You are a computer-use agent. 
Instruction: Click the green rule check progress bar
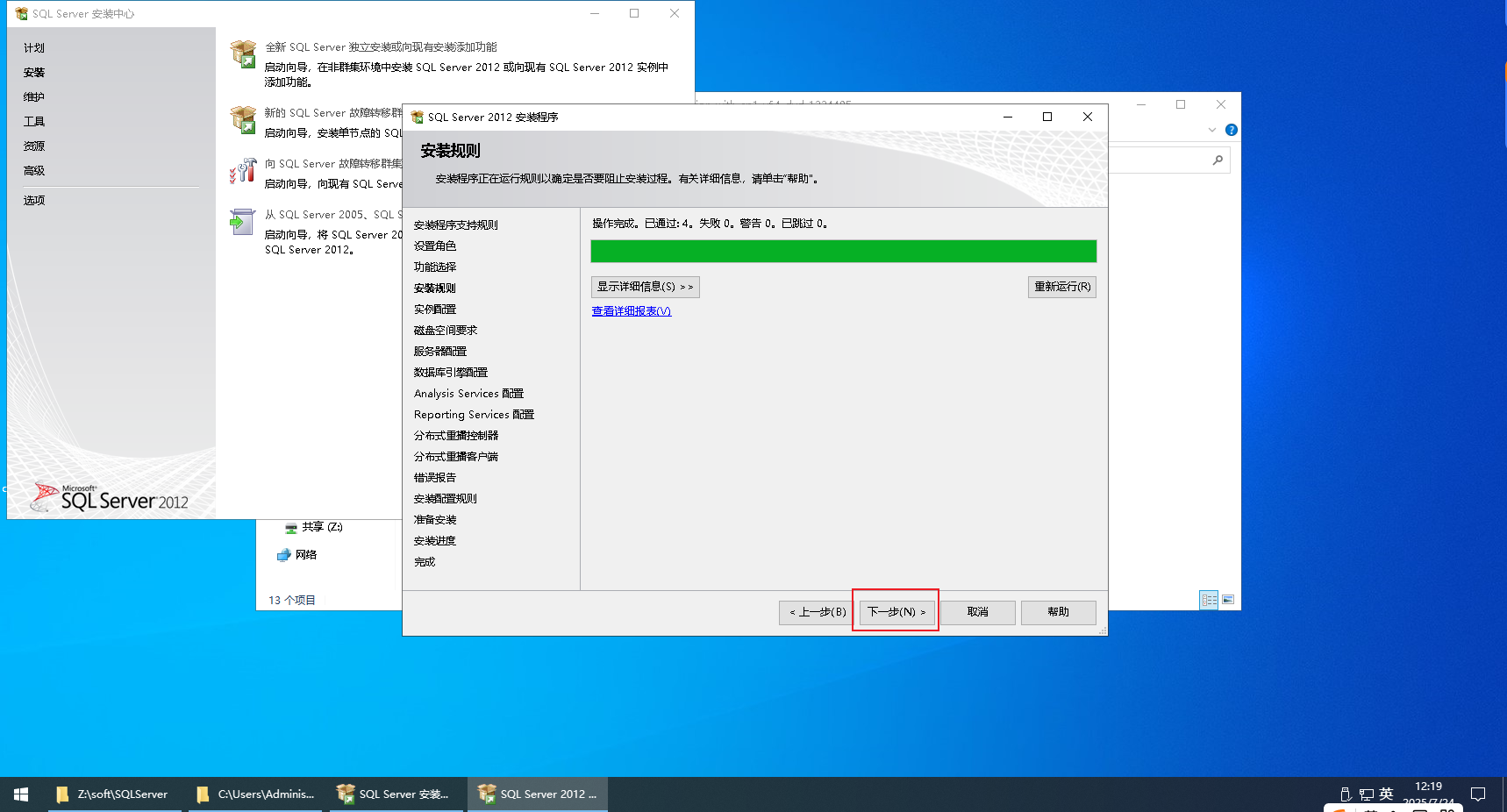click(x=844, y=252)
